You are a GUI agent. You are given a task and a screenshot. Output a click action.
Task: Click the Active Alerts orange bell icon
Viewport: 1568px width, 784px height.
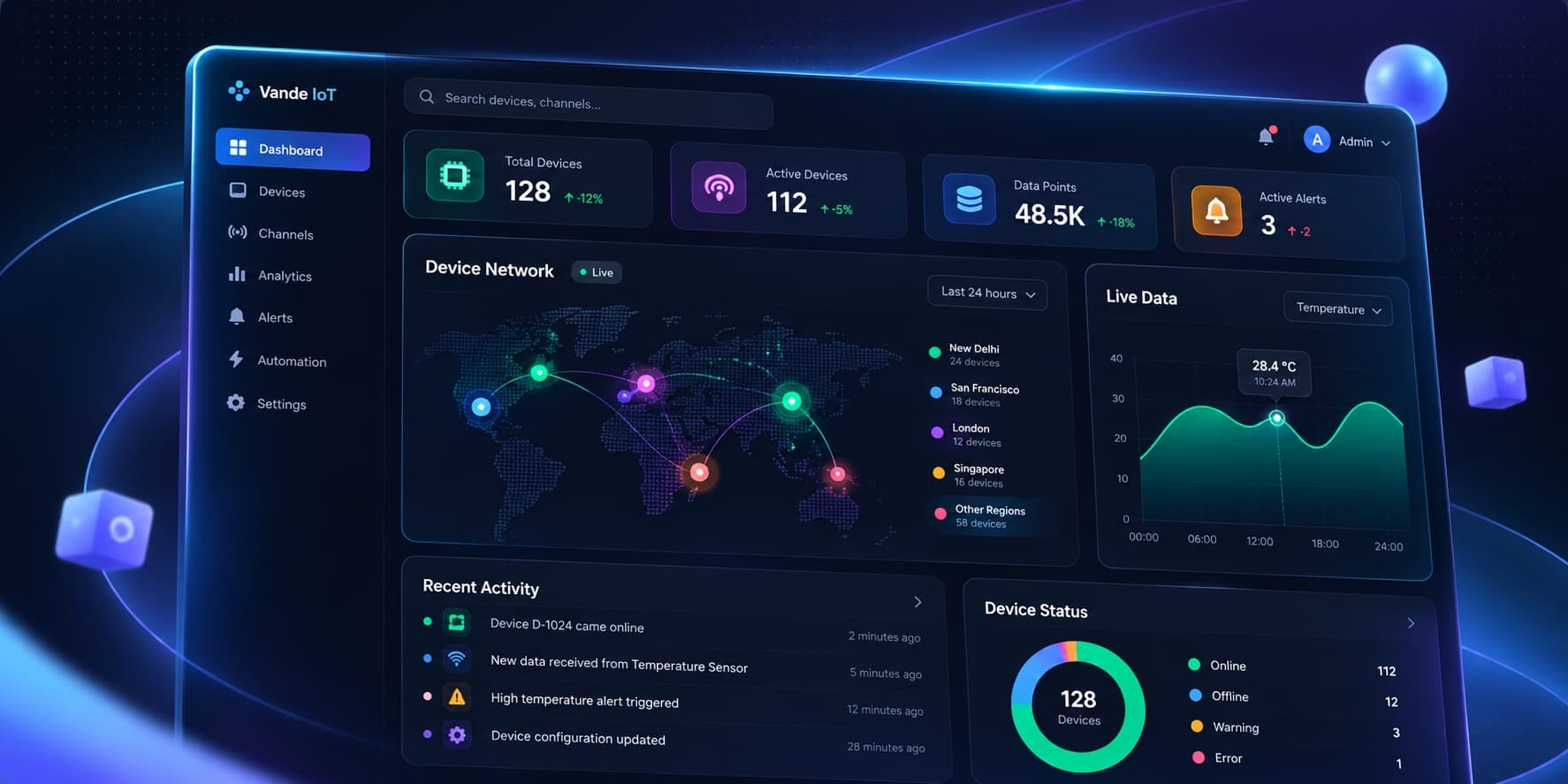click(x=1217, y=210)
